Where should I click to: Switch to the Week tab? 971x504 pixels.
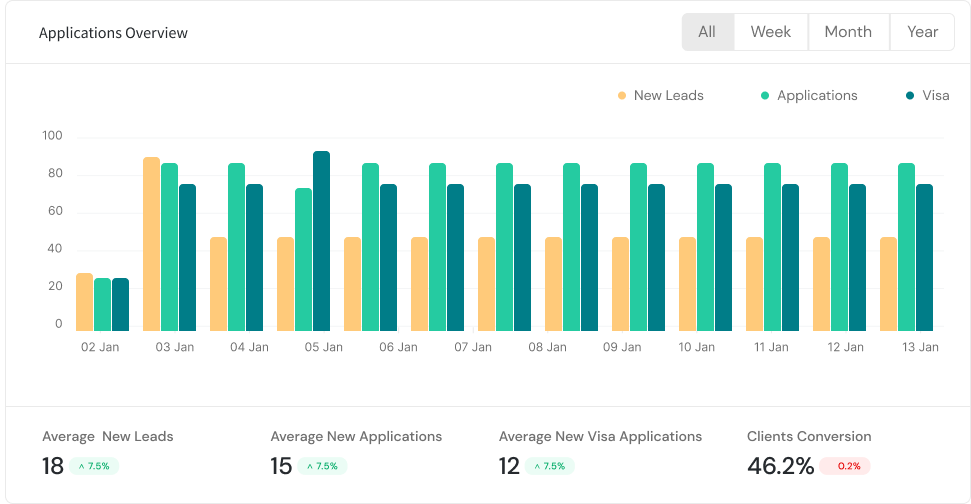771,32
